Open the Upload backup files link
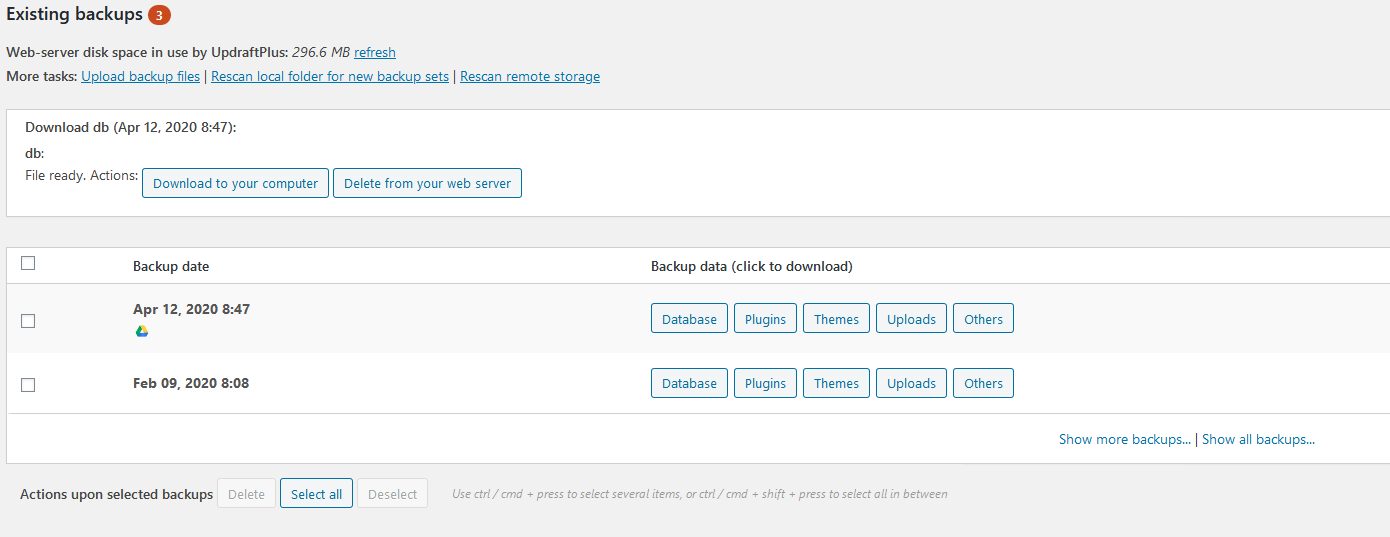 click(141, 76)
